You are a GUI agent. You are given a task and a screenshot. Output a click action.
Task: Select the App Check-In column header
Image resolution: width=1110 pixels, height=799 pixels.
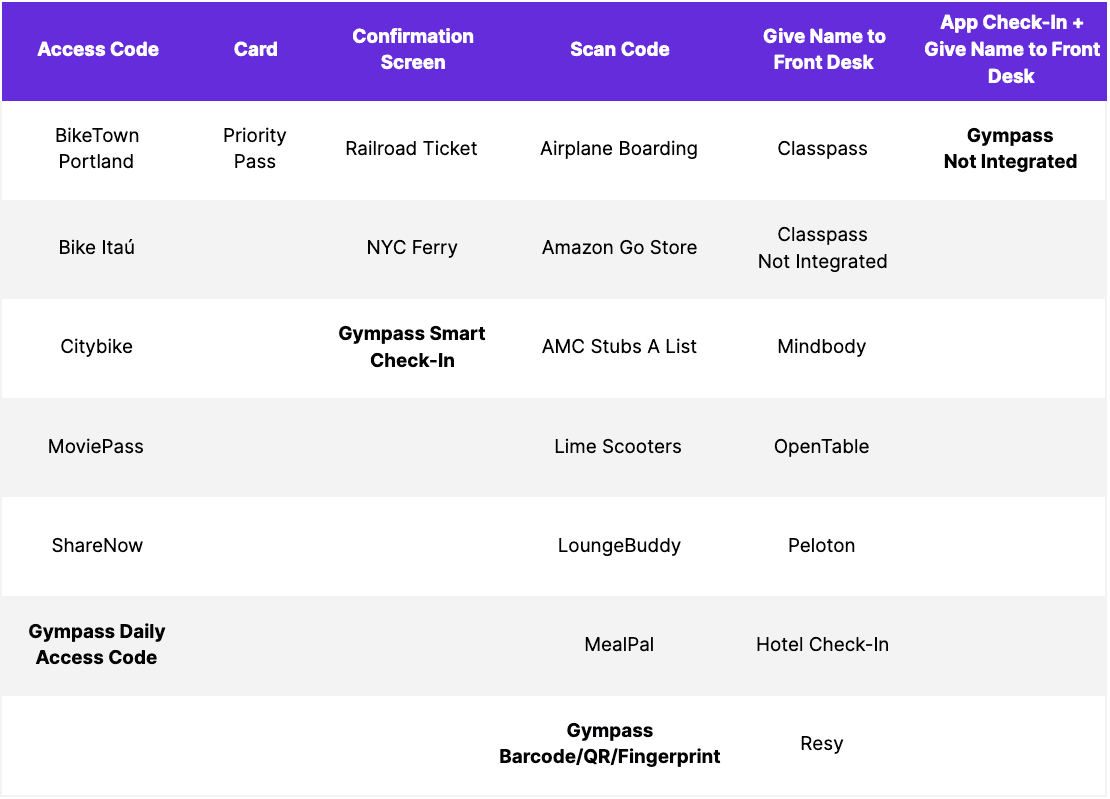pyautogui.click(x=1011, y=49)
